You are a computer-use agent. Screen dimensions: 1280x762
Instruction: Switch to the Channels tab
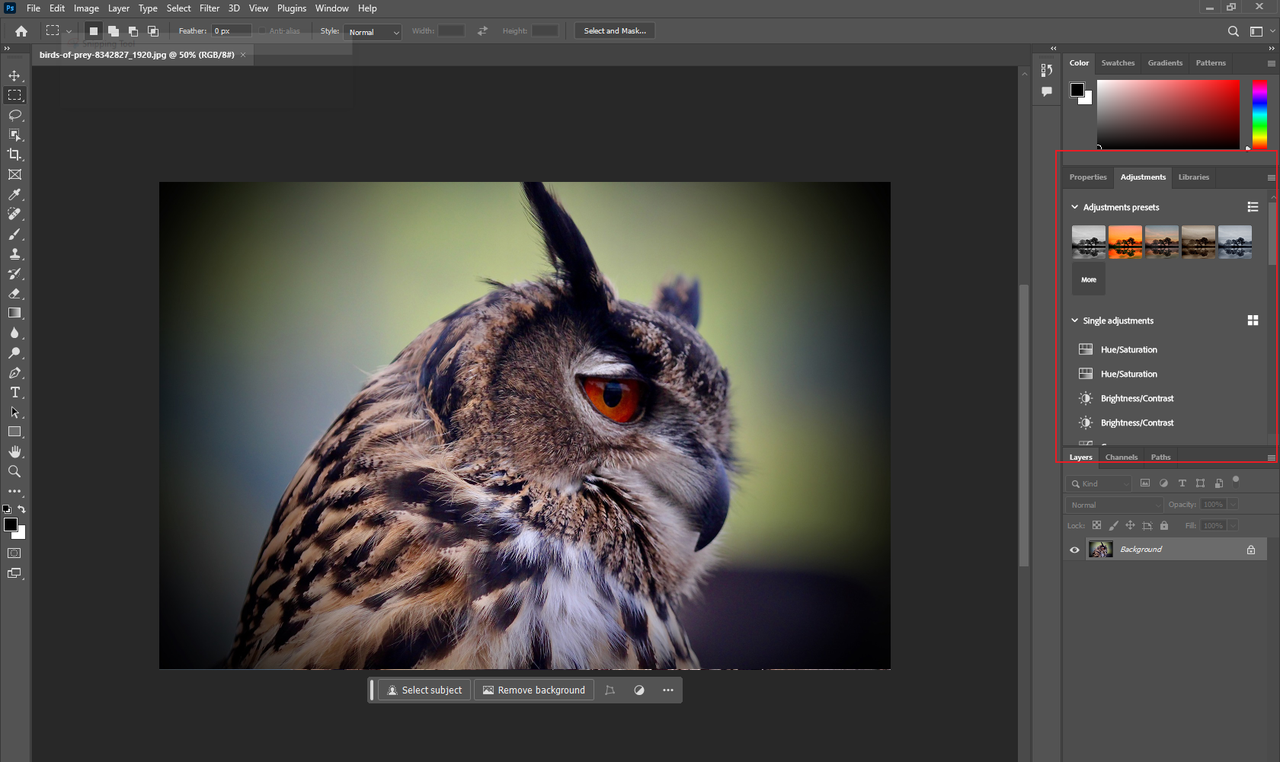click(x=1120, y=457)
